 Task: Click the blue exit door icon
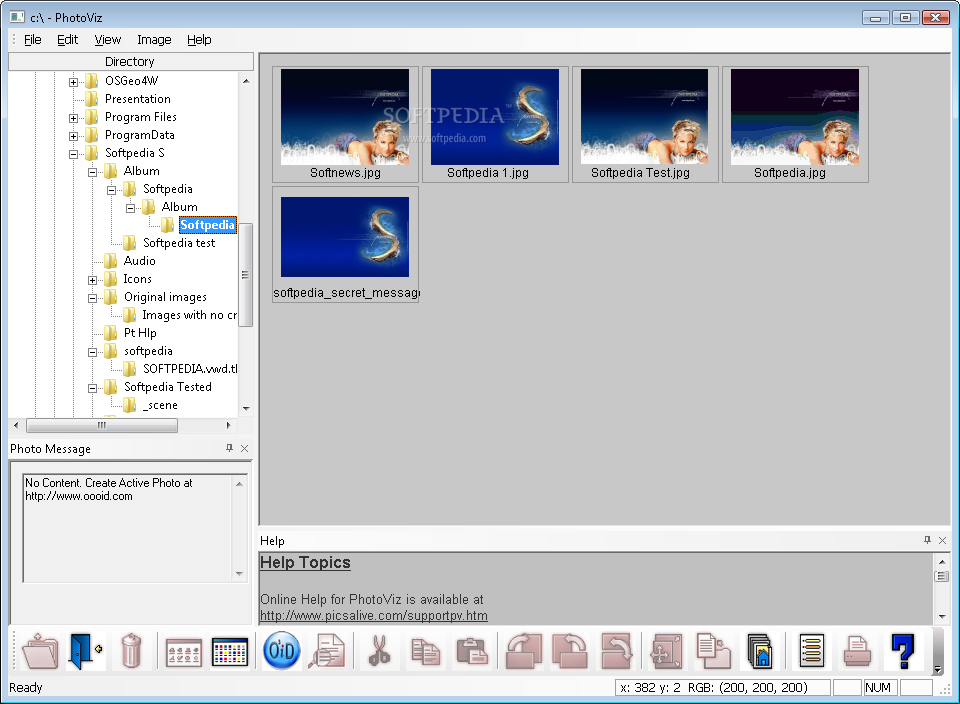tap(85, 651)
